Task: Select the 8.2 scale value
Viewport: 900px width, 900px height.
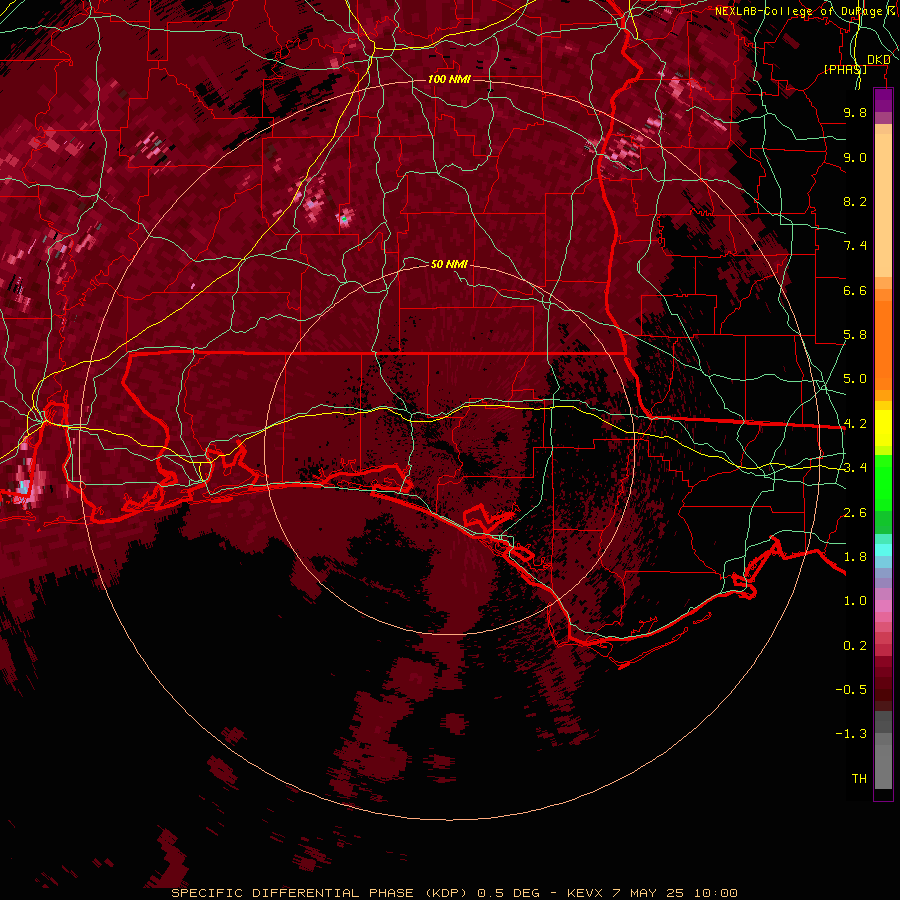Action: point(855,201)
